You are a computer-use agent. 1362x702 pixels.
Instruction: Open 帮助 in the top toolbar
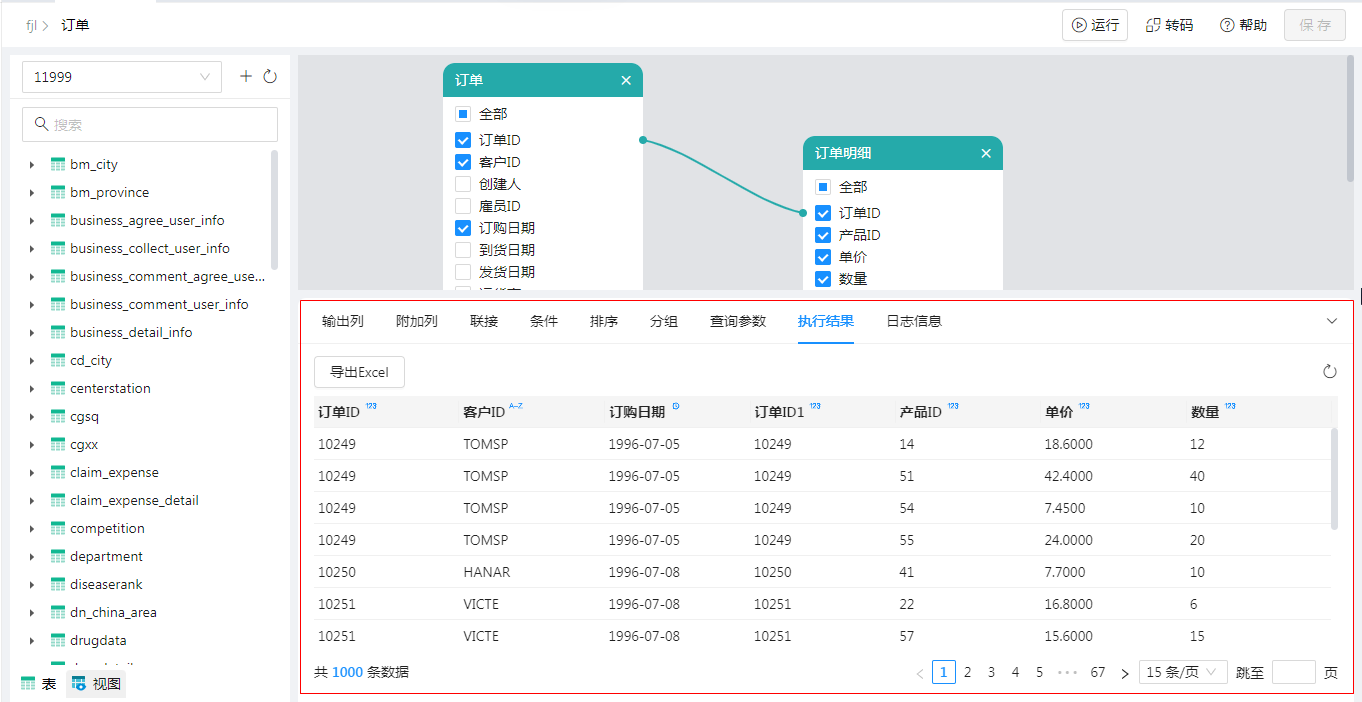point(1243,25)
